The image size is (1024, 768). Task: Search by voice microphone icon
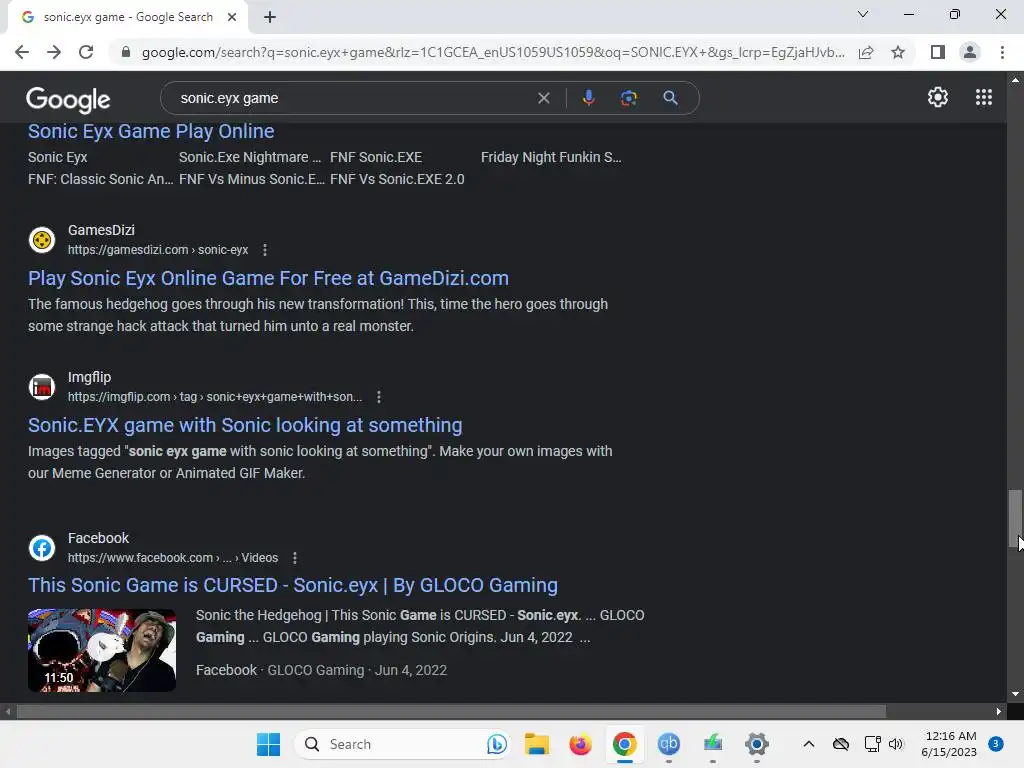[588, 98]
